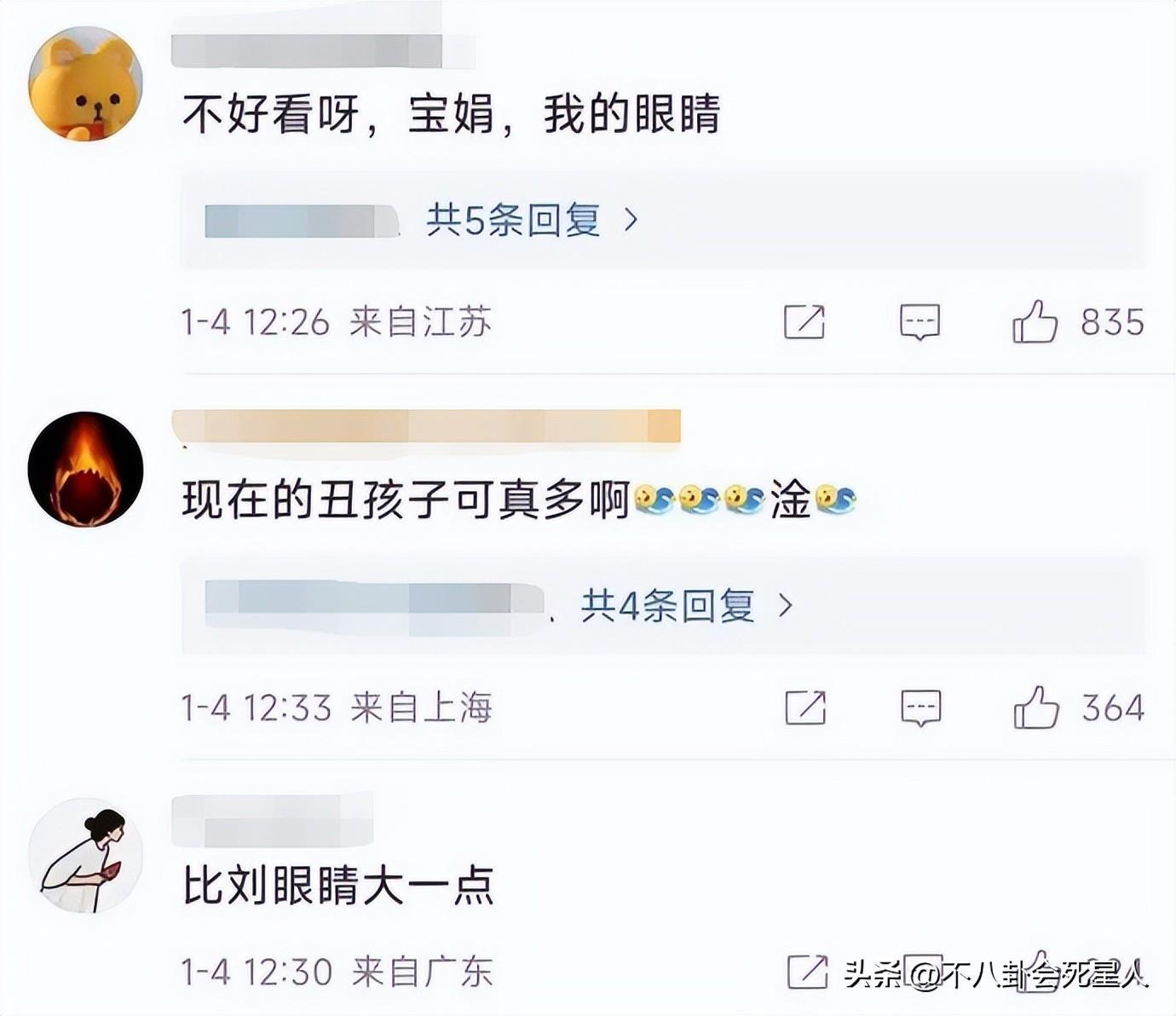Share the comment from Jiangsu
Viewport: 1176px width, 1016px height.
(804, 321)
